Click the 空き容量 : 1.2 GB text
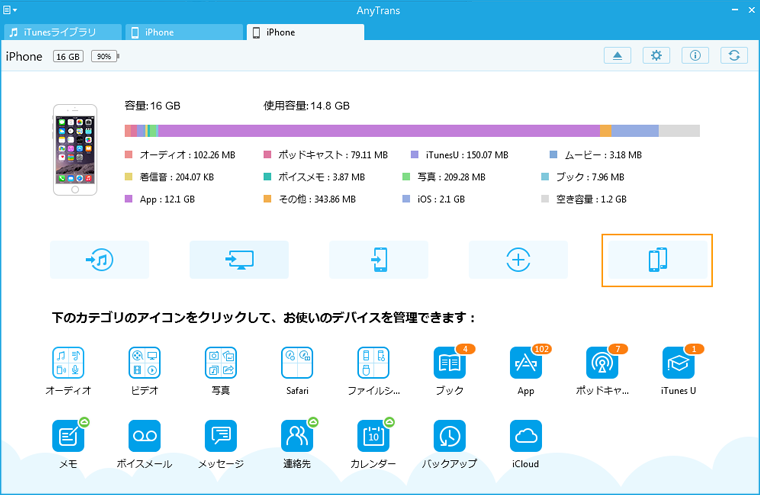This screenshot has height=495, width=760. click(x=591, y=199)
